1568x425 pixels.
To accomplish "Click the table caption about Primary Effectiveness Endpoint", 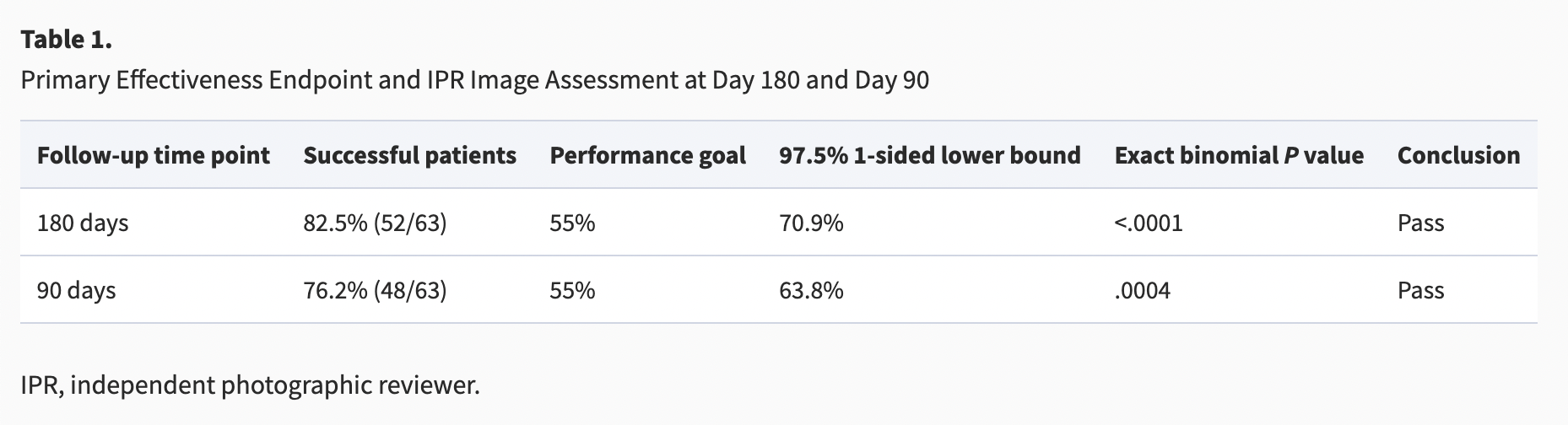I will click(x=474, y=80).
